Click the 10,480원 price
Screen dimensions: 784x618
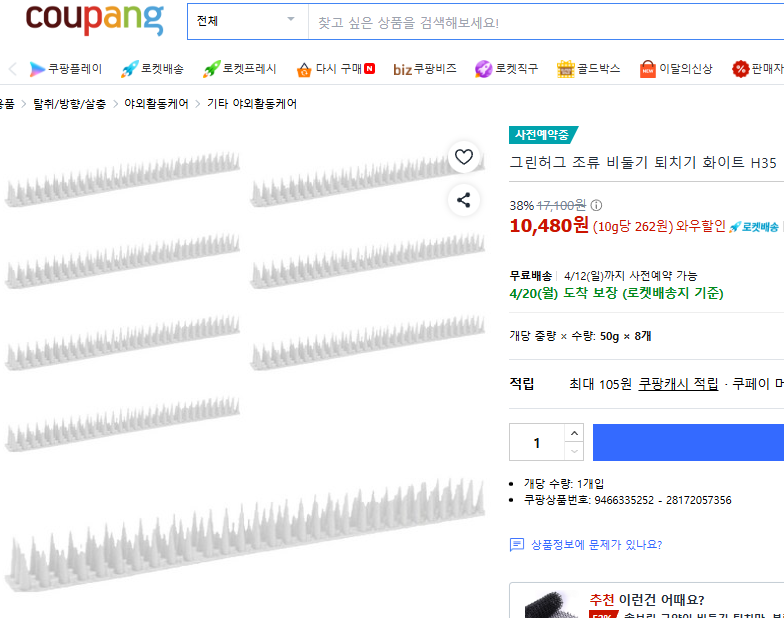pos(548,226)
